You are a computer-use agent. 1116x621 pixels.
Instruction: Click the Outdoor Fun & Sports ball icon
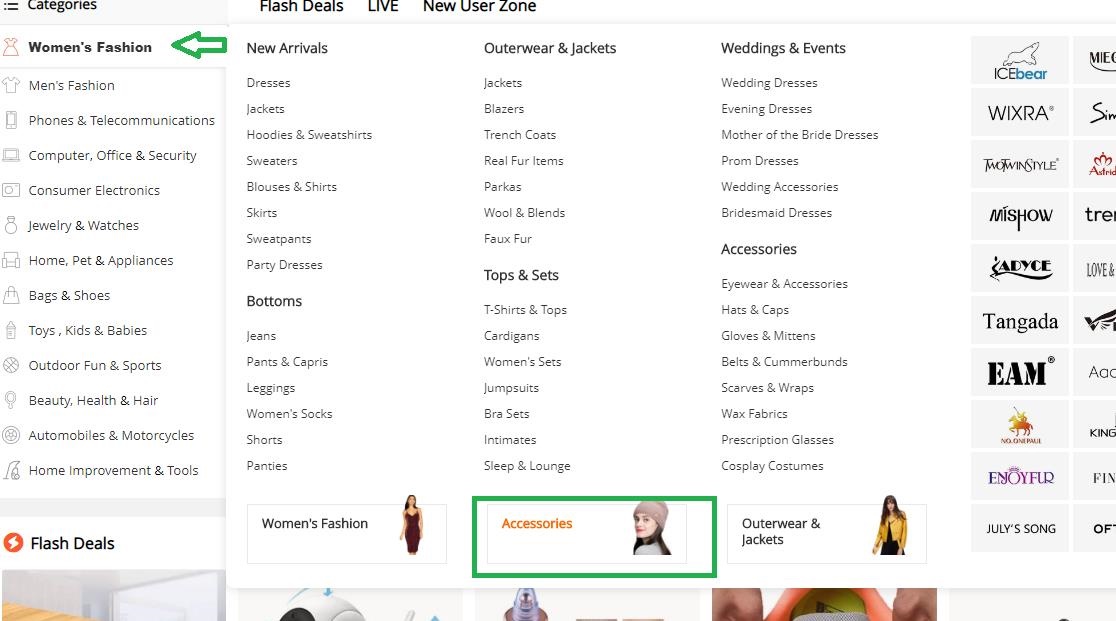click(11, 366)
